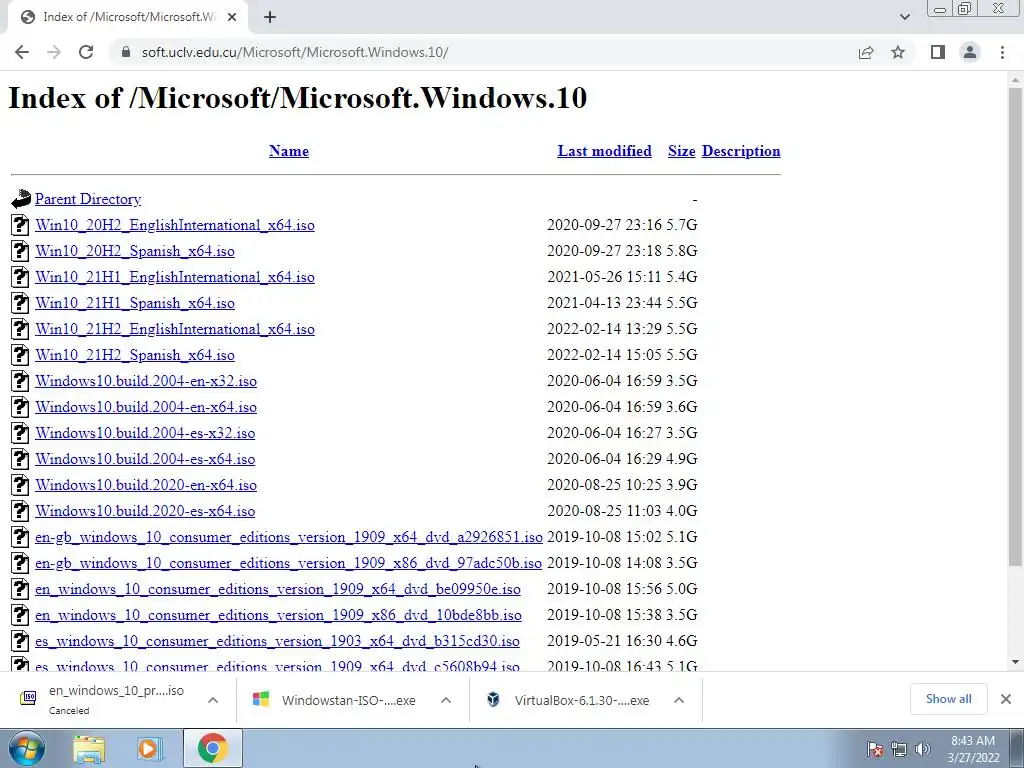The width and height of the screenshot is (1024, 768).
Task: Click file icon beside Win10_20H2_EnglishInternational_x64.iso
Action: pyautogui.click(x=20, y=225)
